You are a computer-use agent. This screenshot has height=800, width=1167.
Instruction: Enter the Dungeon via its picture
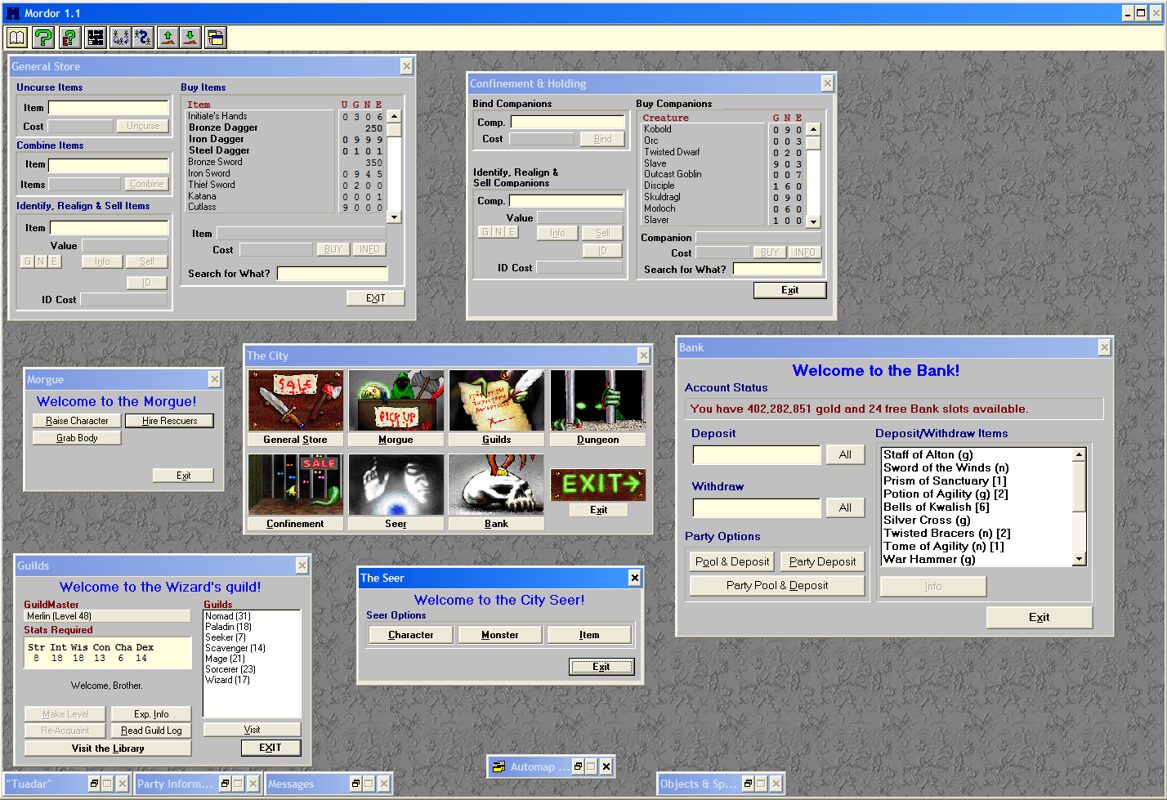(597, 400)
